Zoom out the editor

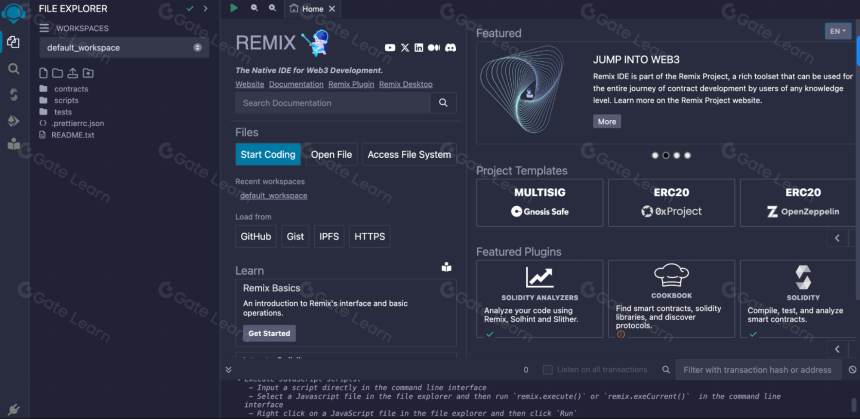[254, 8]
